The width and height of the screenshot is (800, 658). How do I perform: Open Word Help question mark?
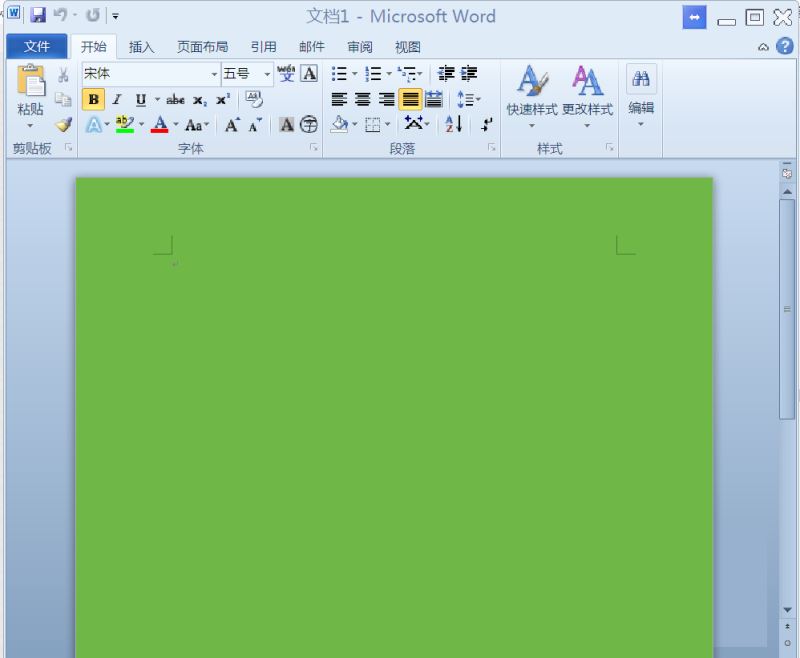(x=785, y=46)
